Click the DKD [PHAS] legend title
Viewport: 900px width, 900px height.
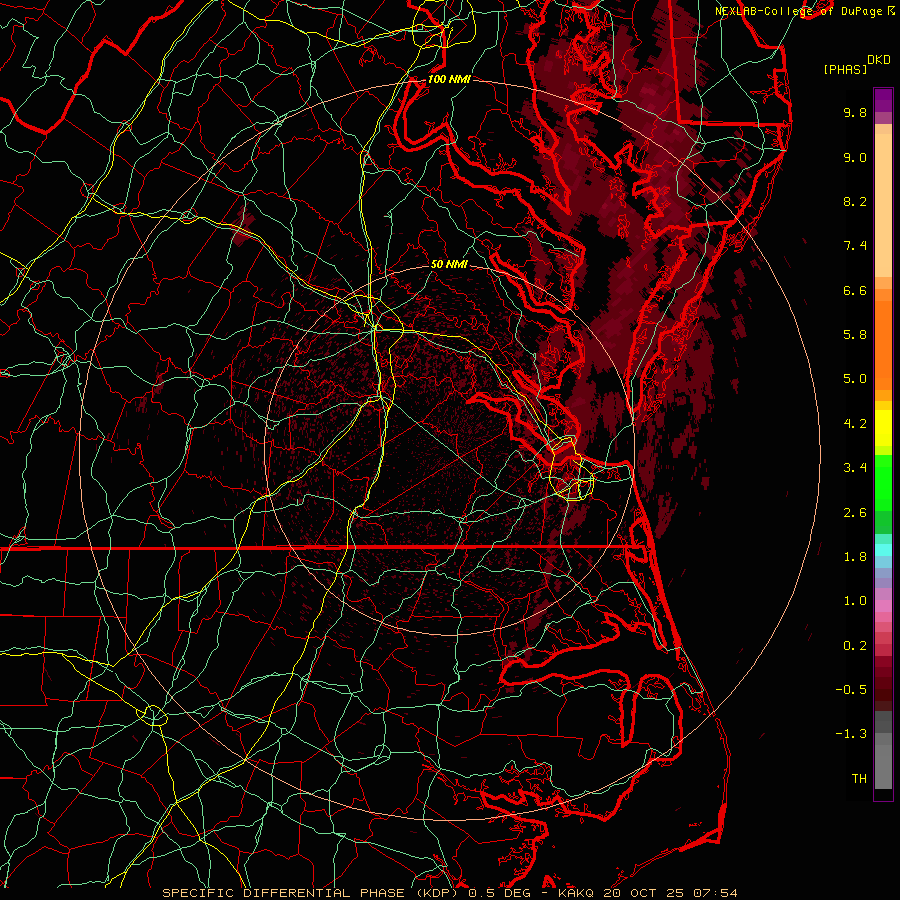857,65
